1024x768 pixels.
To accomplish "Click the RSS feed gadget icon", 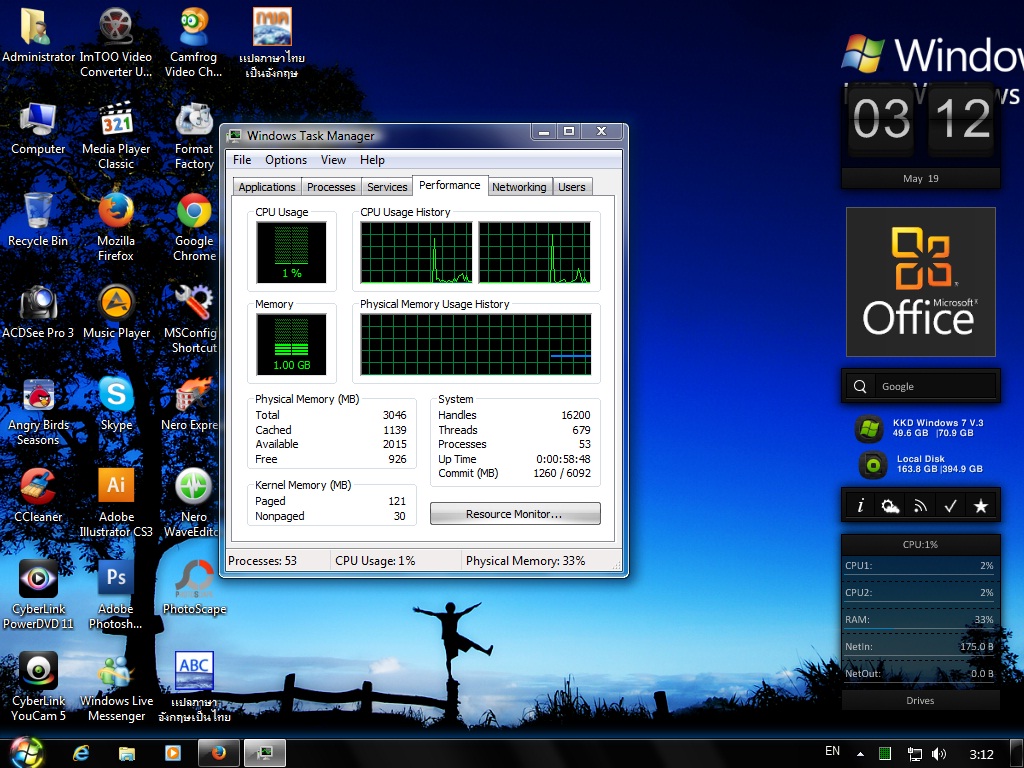I will 920,506.
